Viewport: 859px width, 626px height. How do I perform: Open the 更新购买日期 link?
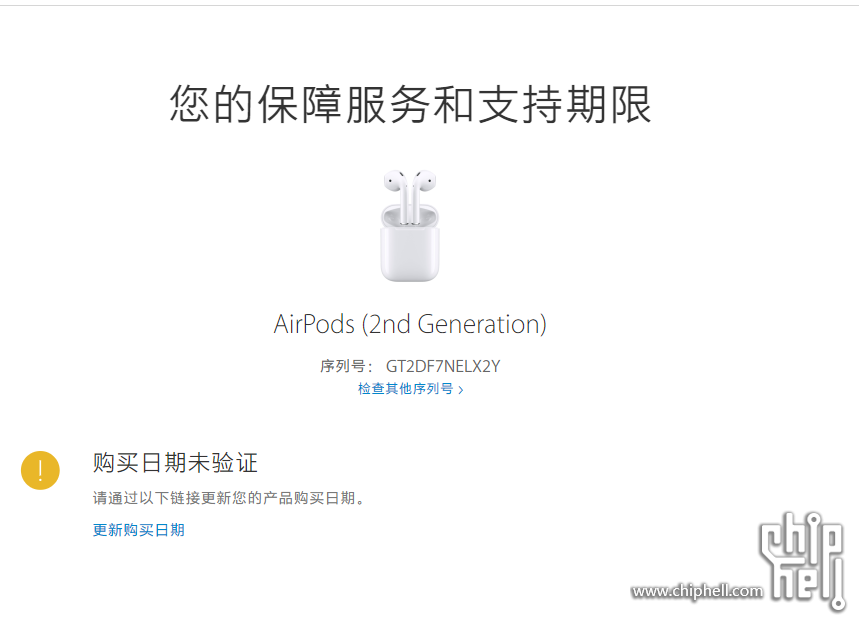(139, 530)
